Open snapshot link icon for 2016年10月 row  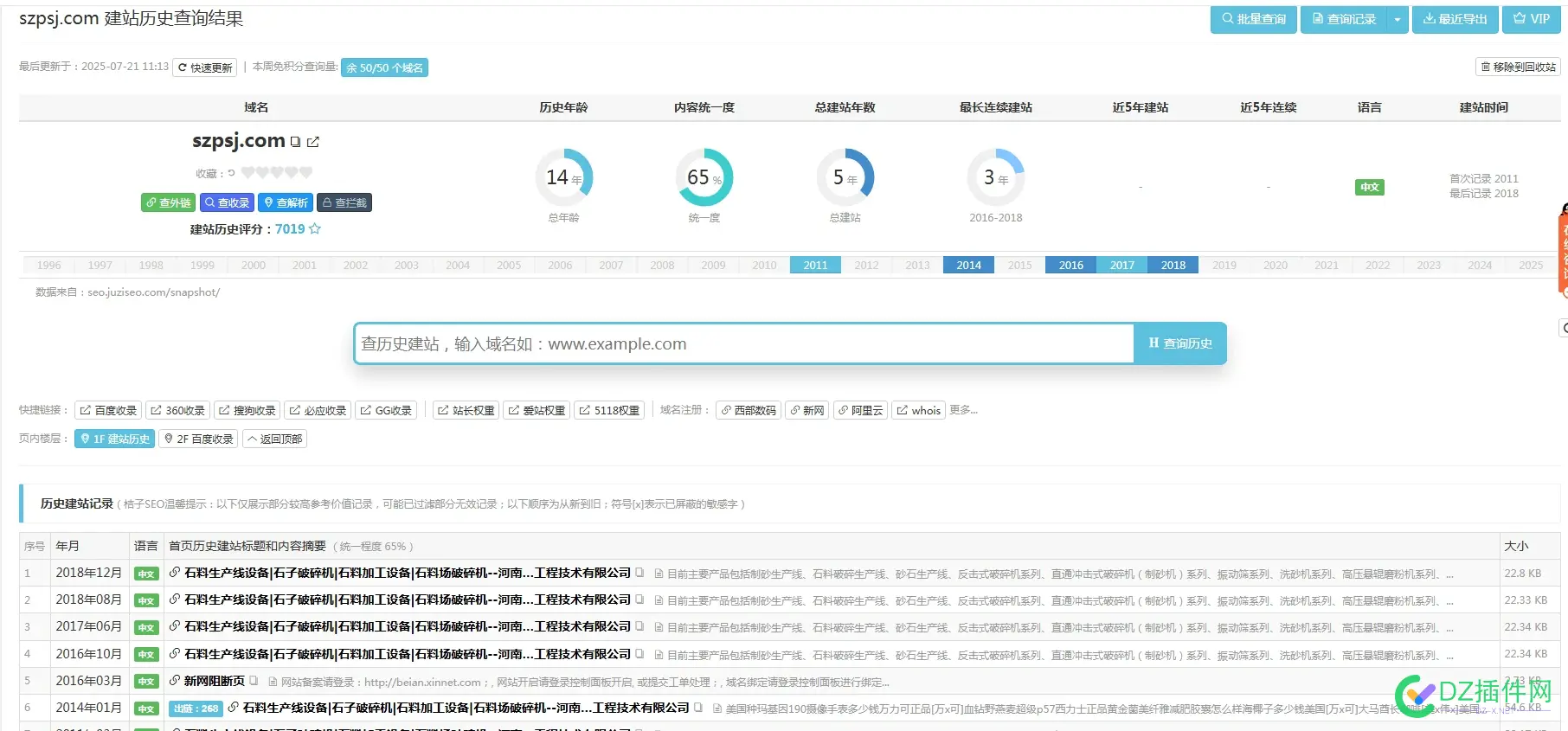pos(175,654)
